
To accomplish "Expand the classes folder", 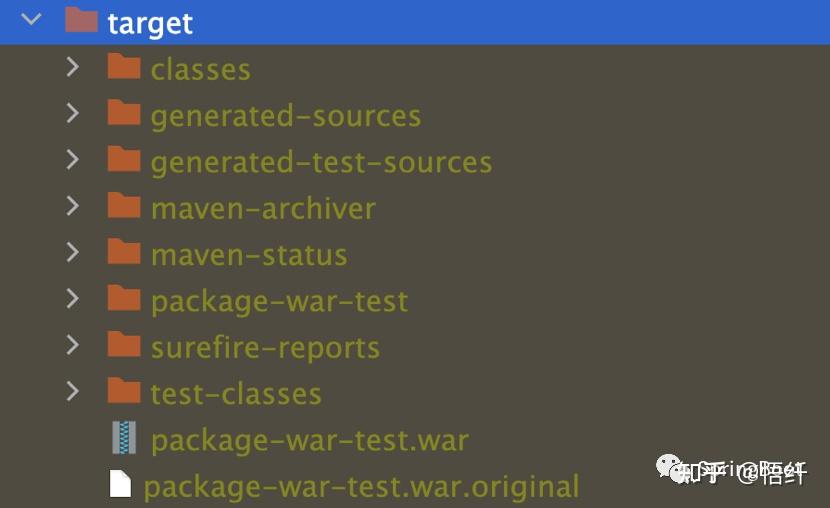I will coord(72,67).
